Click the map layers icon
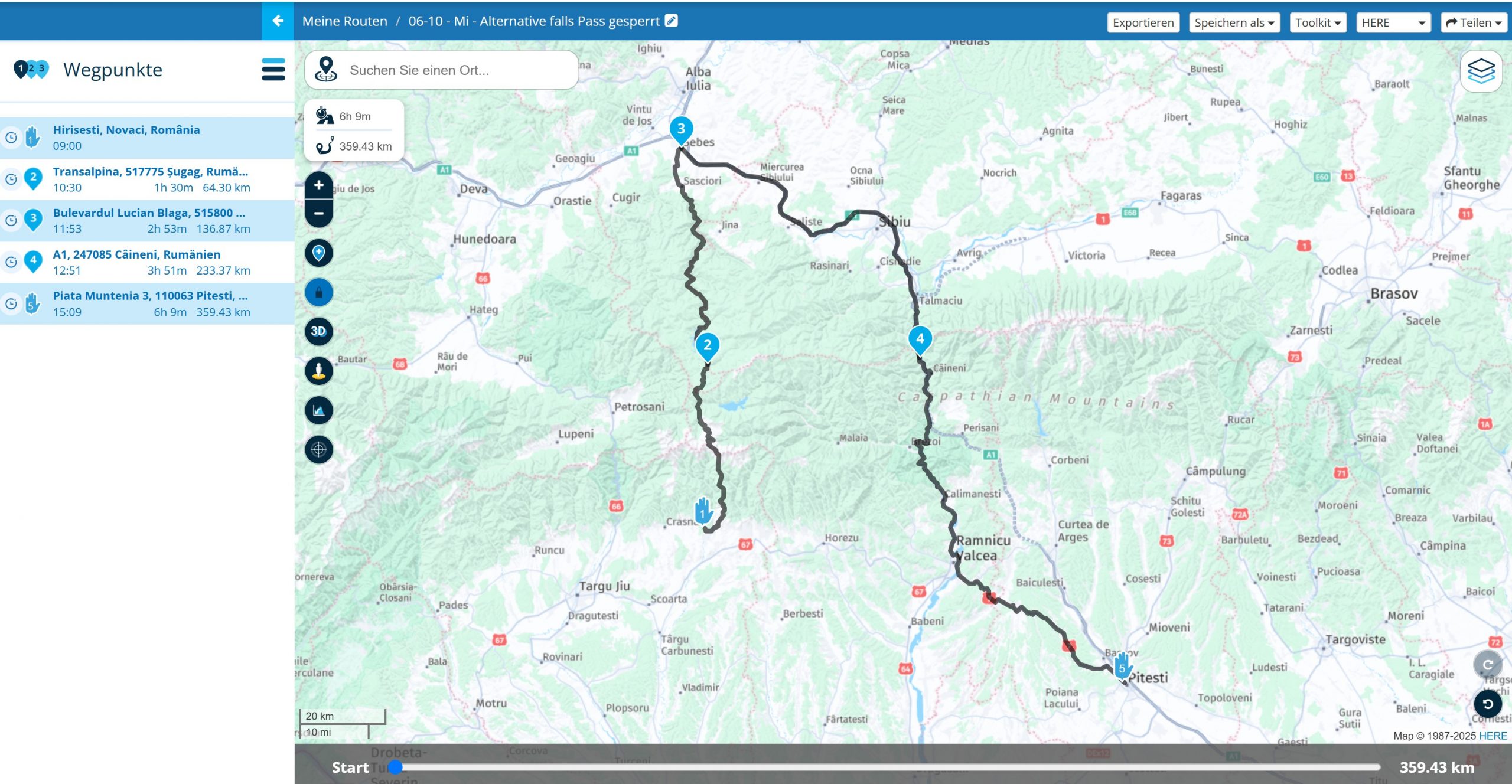Image resolution: width=1512 pixels, height=784 pixels. pos(1481,71)
